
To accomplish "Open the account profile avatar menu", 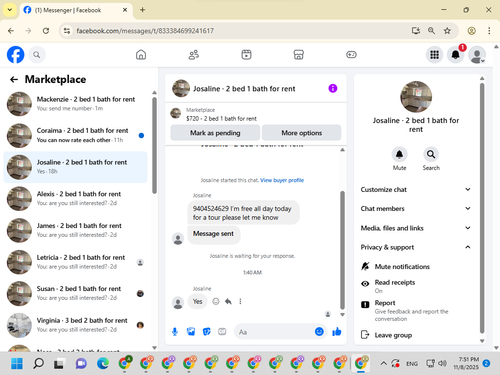I will (x=477, y=55).
